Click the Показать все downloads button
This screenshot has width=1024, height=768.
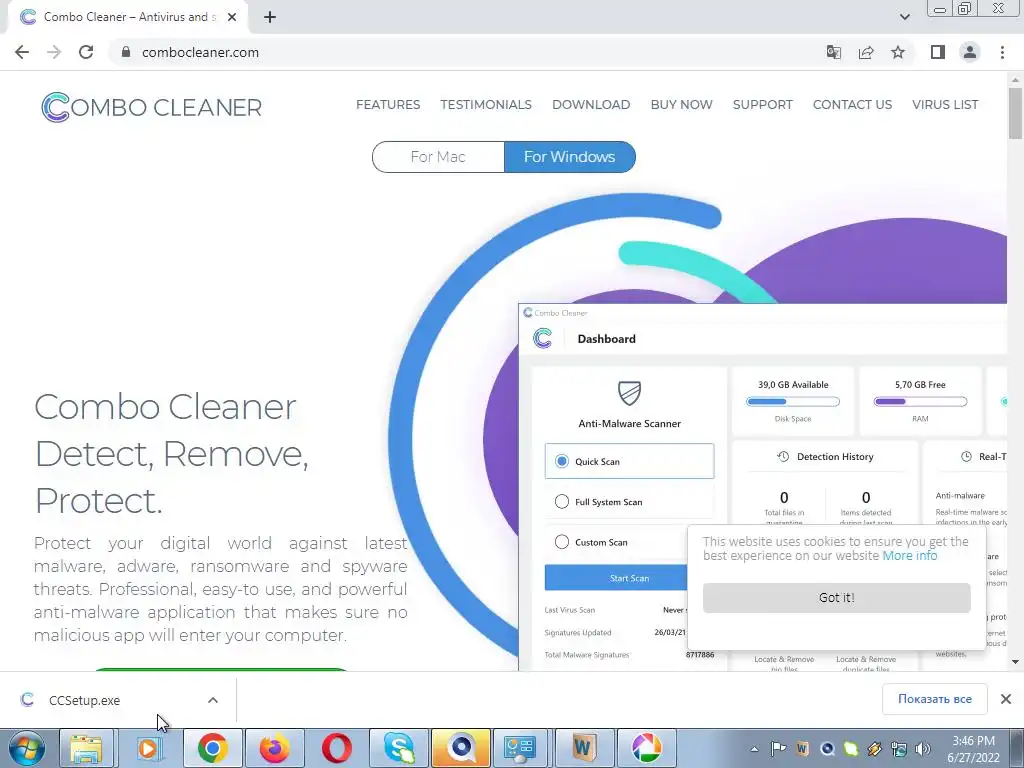935,699
